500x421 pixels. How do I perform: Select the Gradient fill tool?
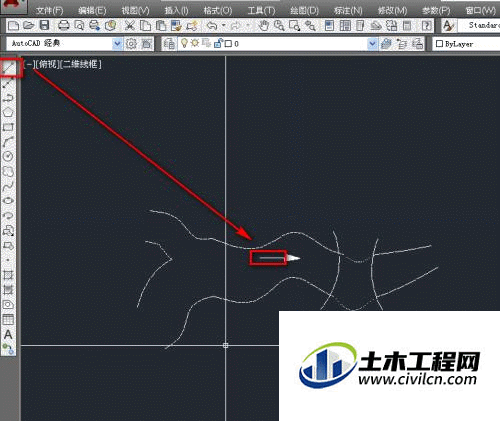tap(8, 290)
